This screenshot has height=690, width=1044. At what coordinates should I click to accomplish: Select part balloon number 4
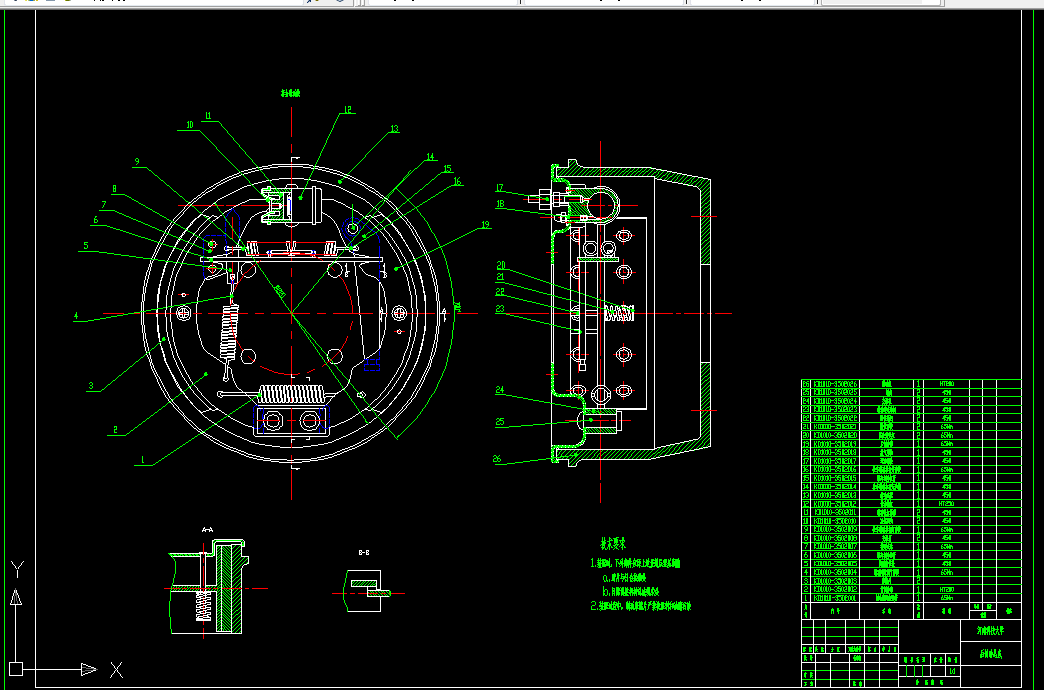pos(77,316)
